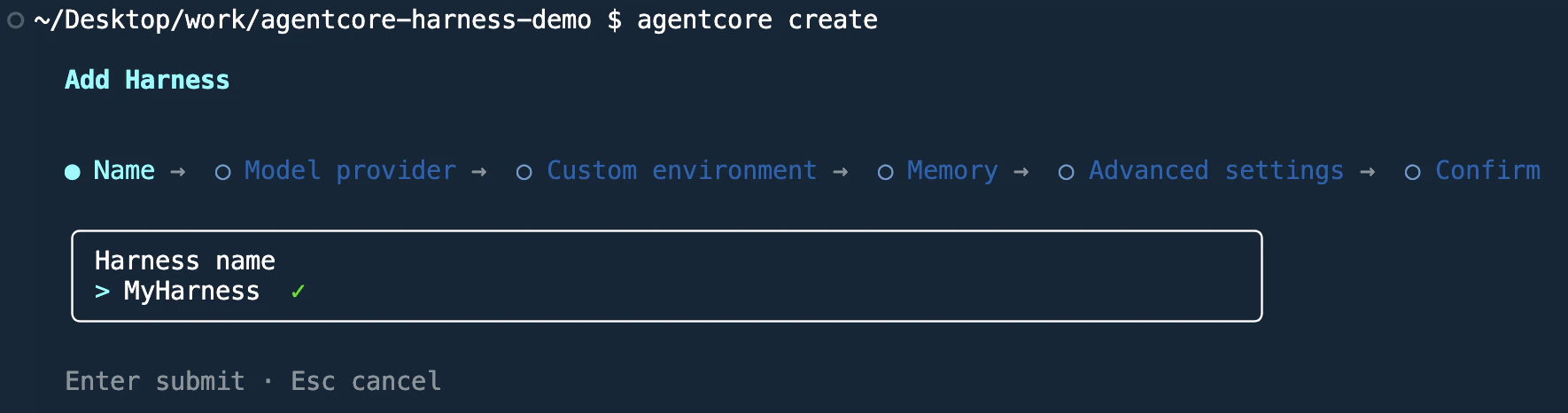Click the Esc cancel hint
Screen dimensions: 1568x413
pos(366,381)
